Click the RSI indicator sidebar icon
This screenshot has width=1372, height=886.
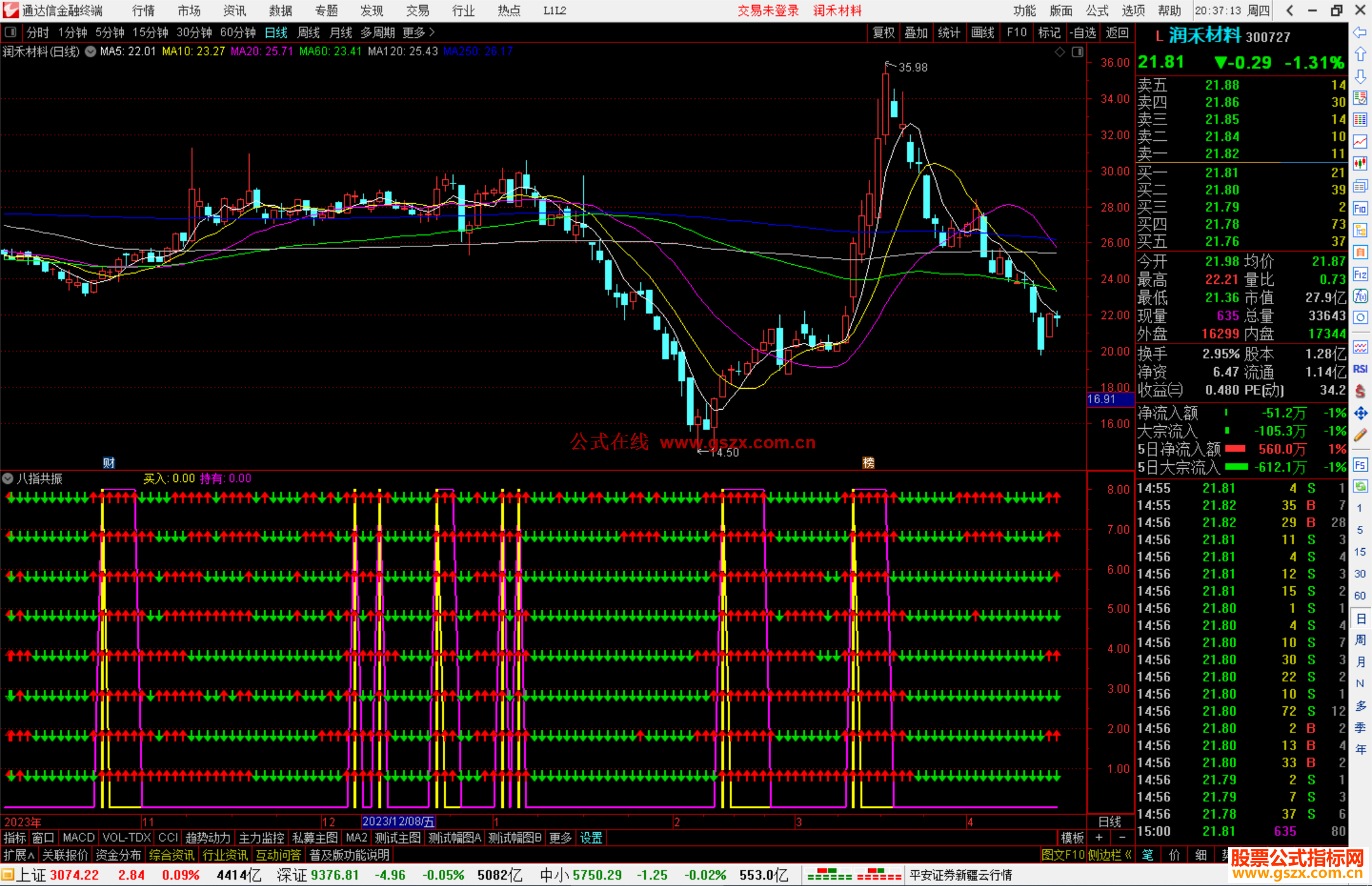(x=1360, y=369)
